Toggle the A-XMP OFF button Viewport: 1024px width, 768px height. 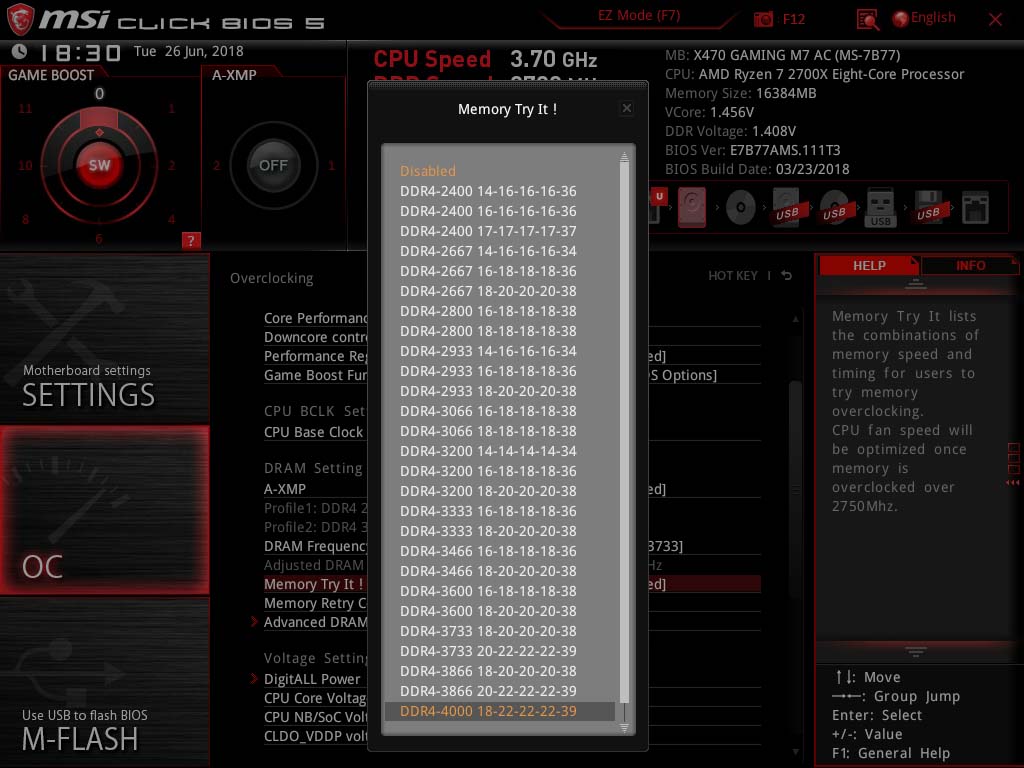273,165
